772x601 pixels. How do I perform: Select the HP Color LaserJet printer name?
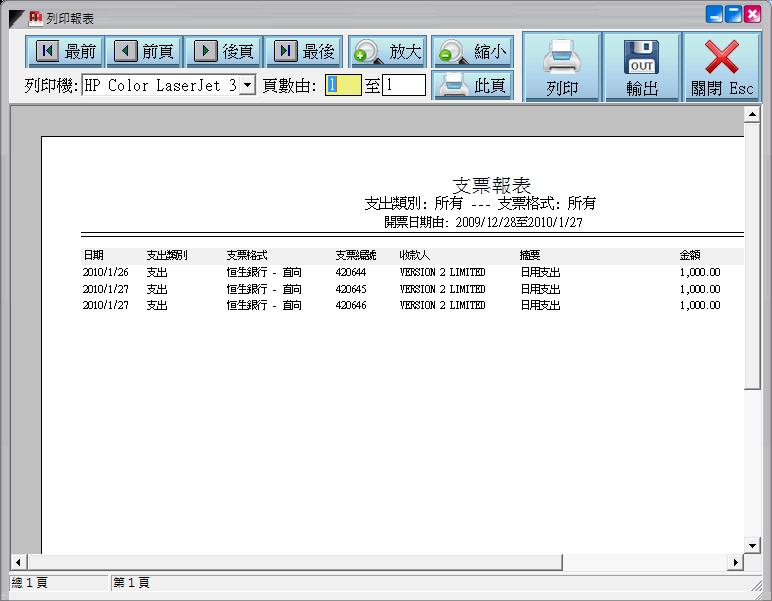(x=160, y=85)
